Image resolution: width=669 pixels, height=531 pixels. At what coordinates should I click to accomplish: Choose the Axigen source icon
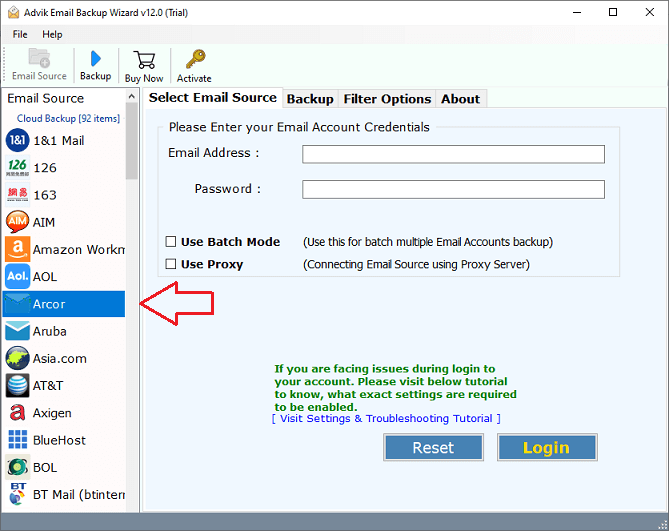(17, 413)
